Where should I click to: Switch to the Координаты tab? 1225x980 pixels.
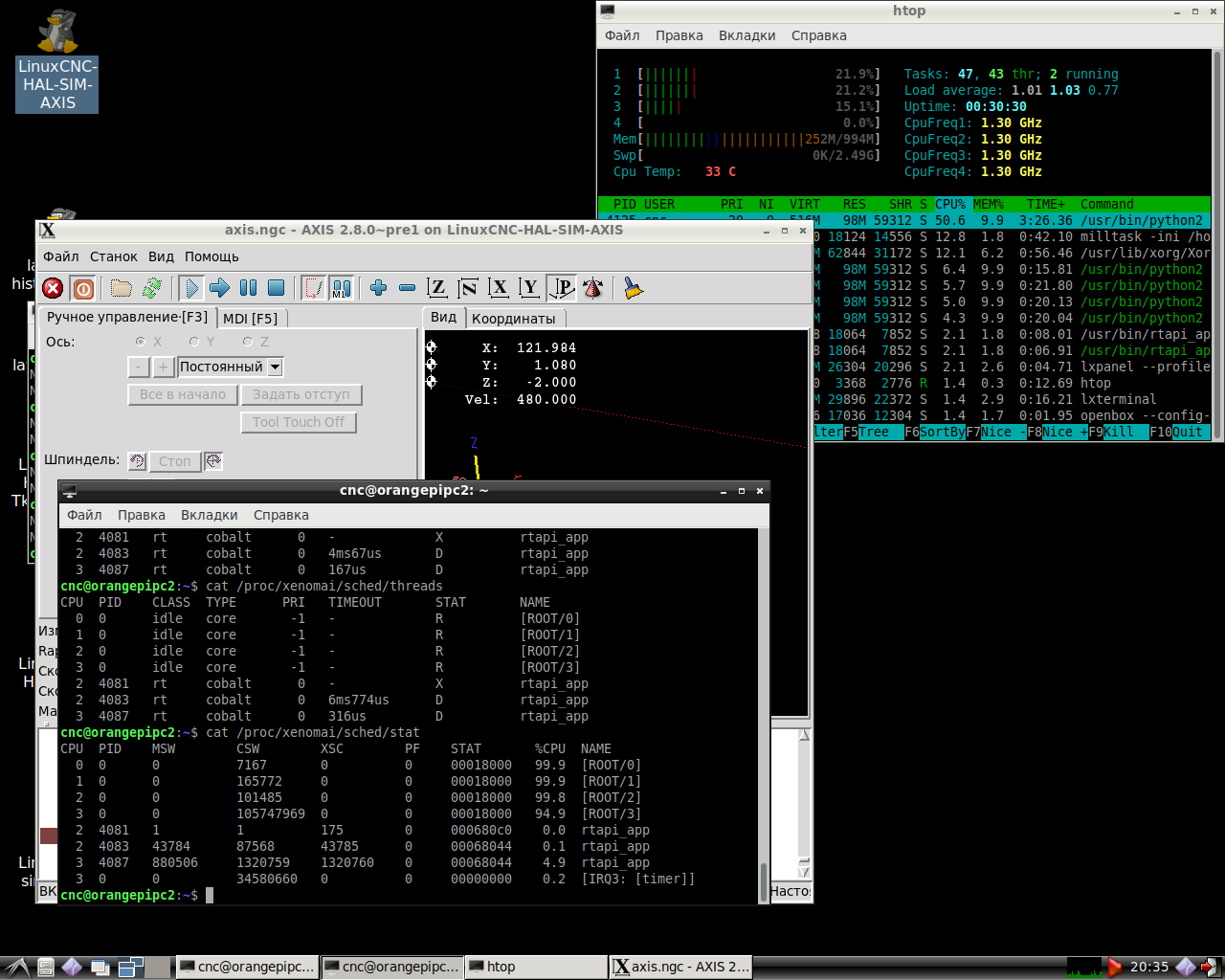[x=513, y=318]
